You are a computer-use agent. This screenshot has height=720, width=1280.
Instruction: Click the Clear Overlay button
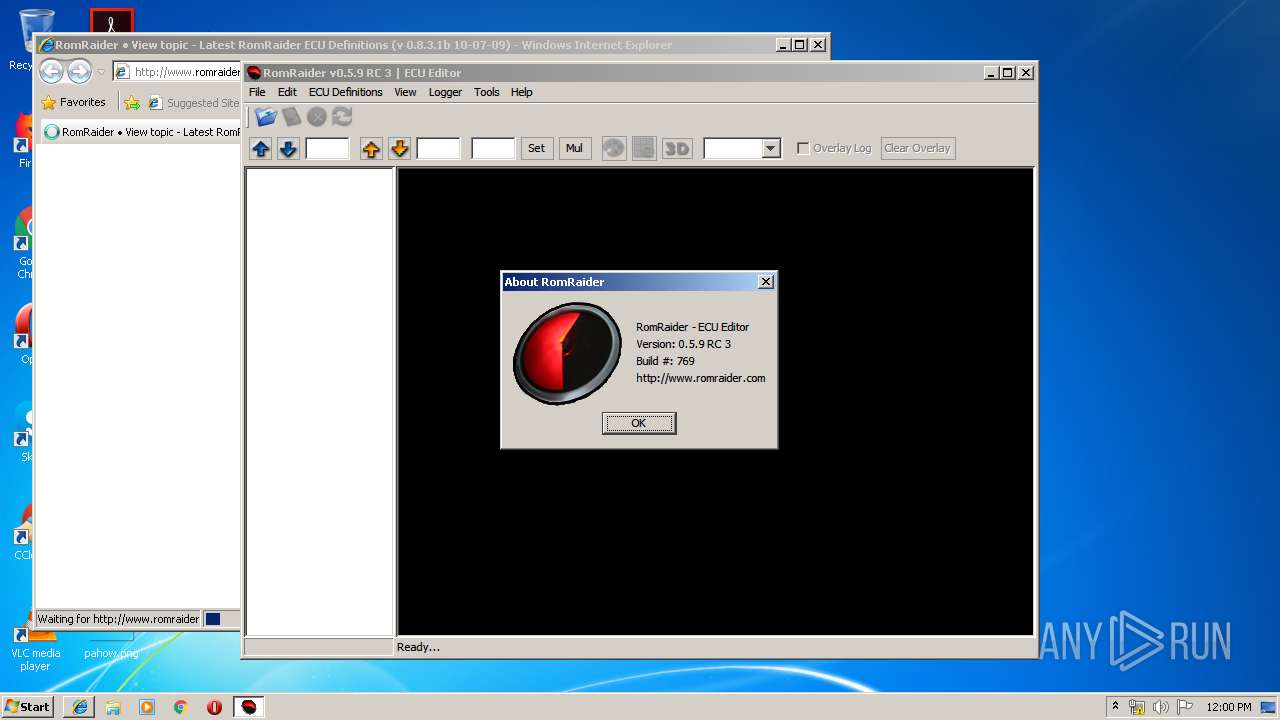pyautogui.click(x=917, y=148)
